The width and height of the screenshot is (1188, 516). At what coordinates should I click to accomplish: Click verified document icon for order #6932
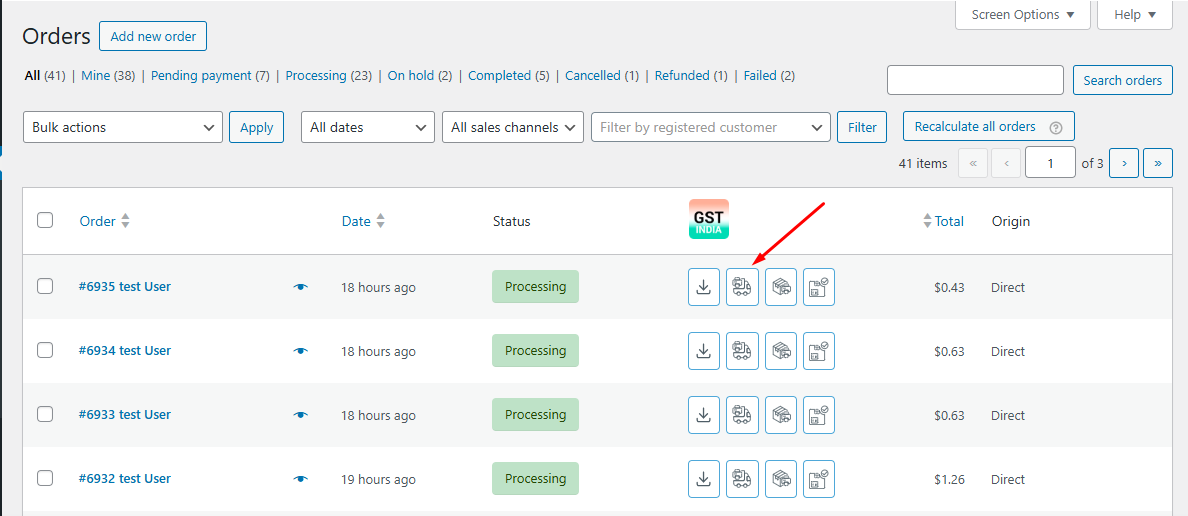tap(819, 479)
